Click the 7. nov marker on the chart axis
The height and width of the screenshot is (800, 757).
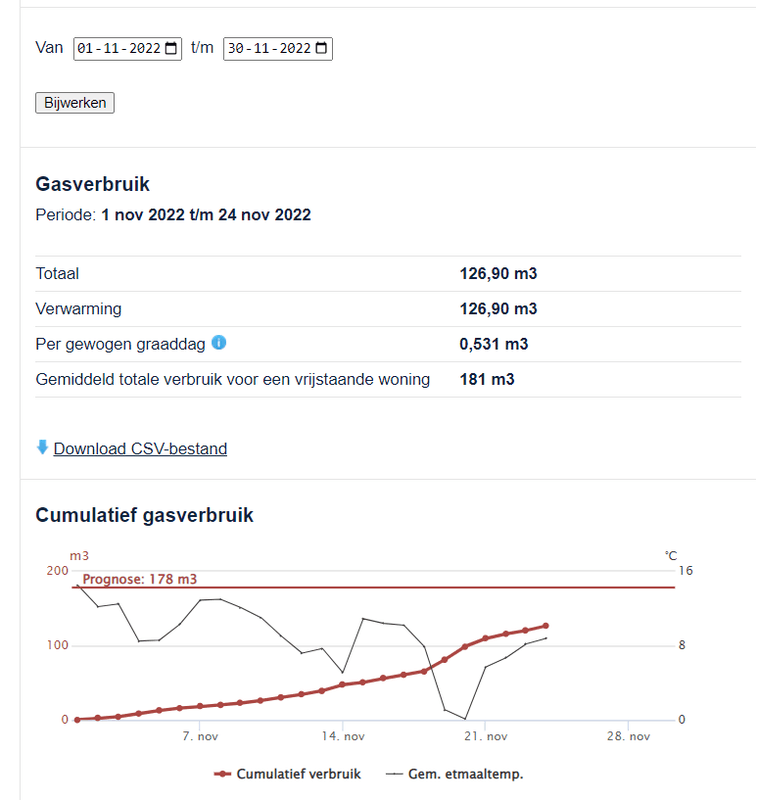pyautogui.click(x=201, y=735)
